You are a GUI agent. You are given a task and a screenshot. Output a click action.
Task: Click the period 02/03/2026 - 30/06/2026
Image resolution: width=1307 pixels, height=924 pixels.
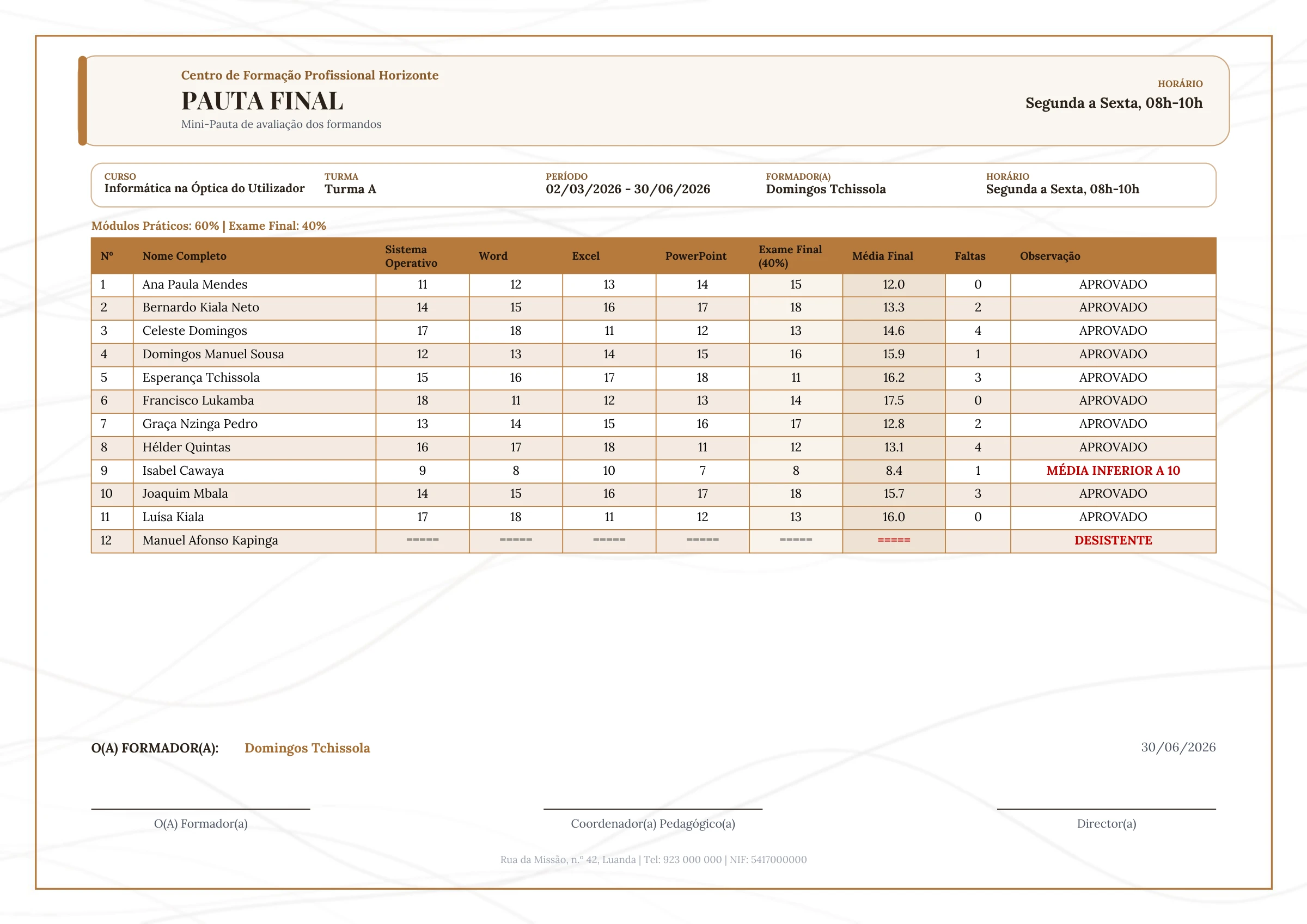pyautogui.click(x=628, y=189)
